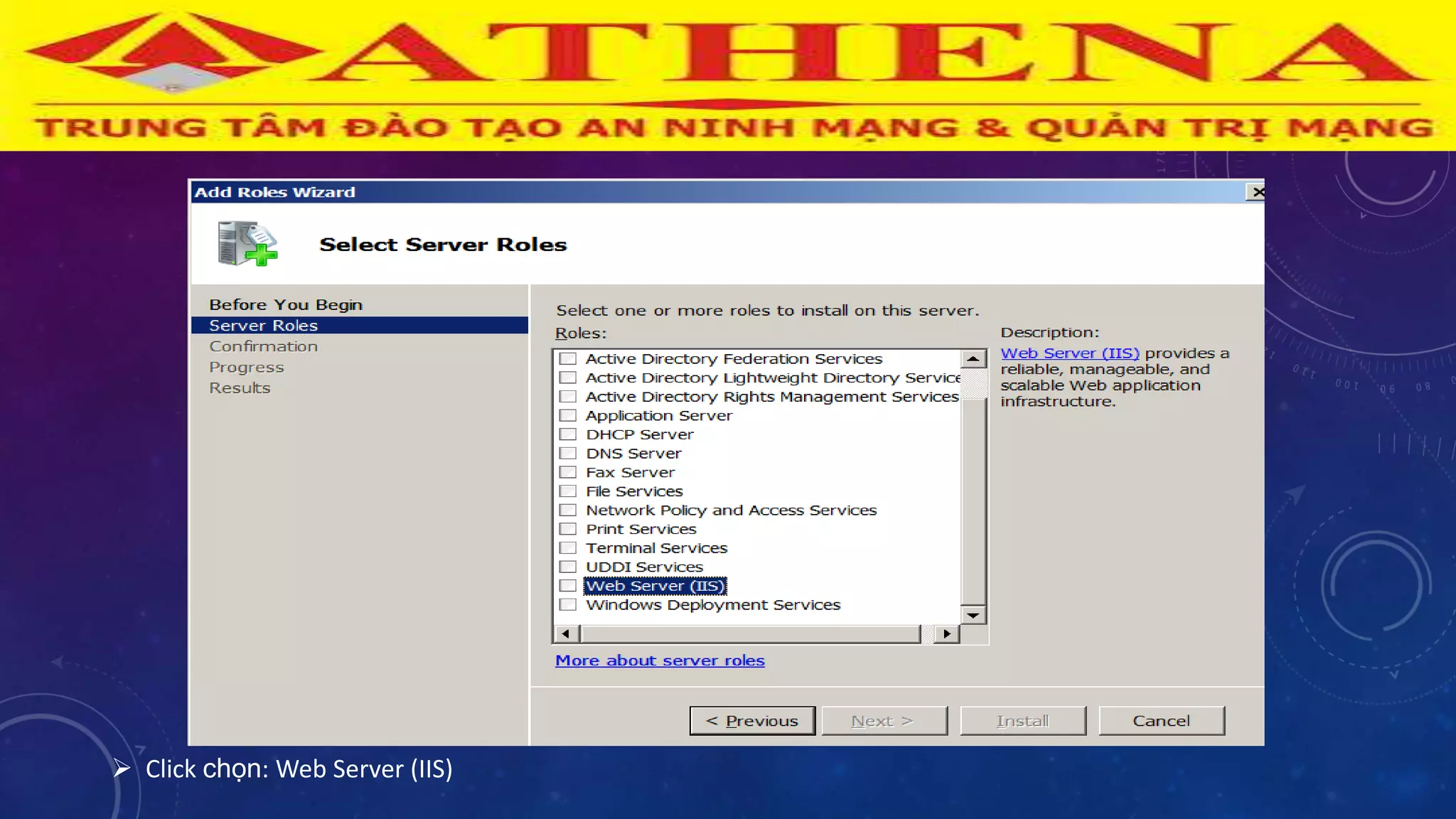Select the Server Roles step

pos(360,326)
